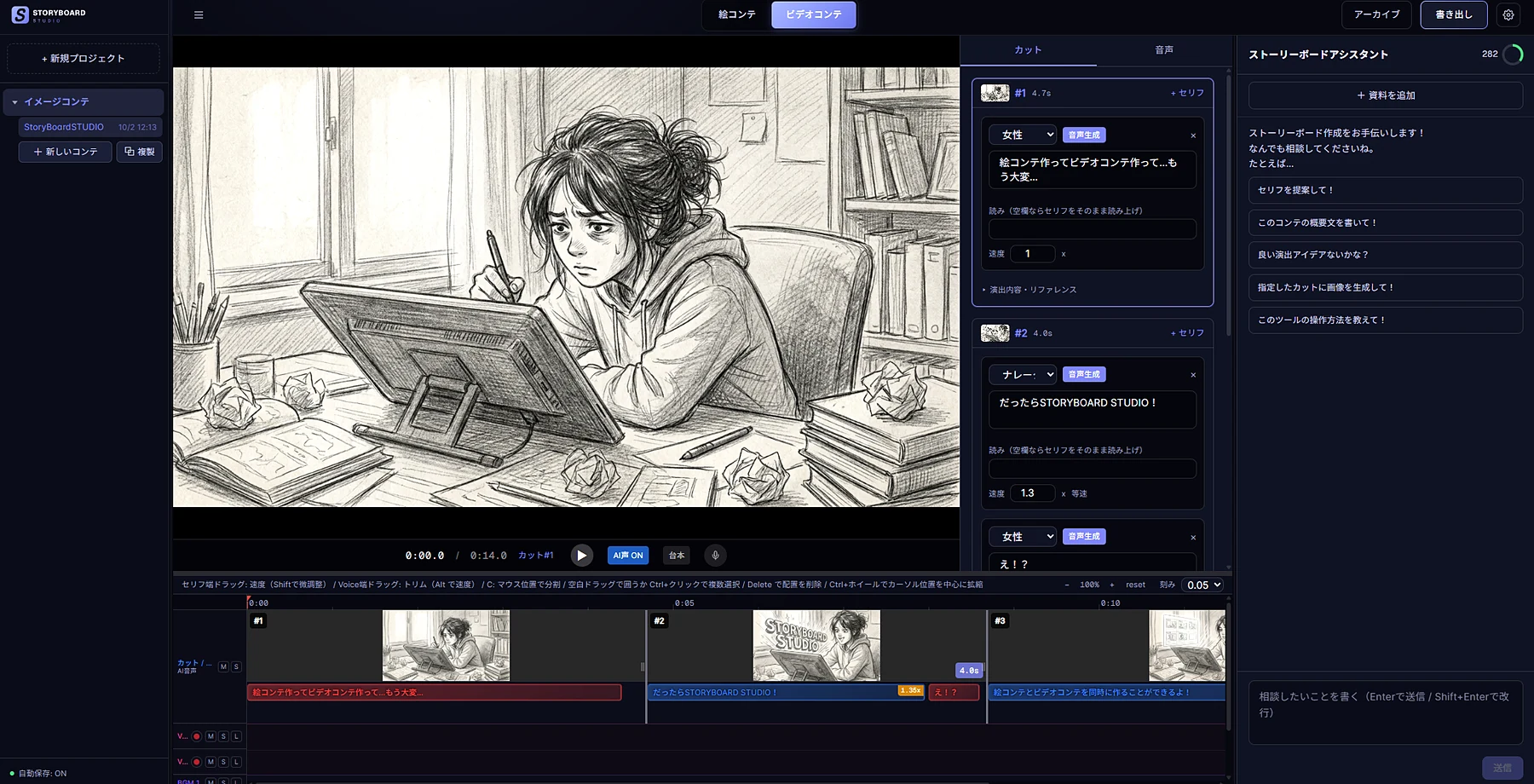The image size is (1534, 784).
Task: Open the voice dropdown above the え！？ line
Action: coord(1023,536)
